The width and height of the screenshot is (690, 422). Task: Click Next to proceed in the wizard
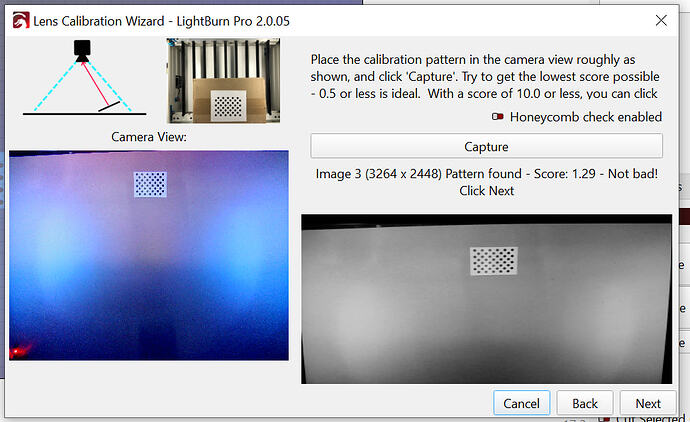(x=647, y=403)
